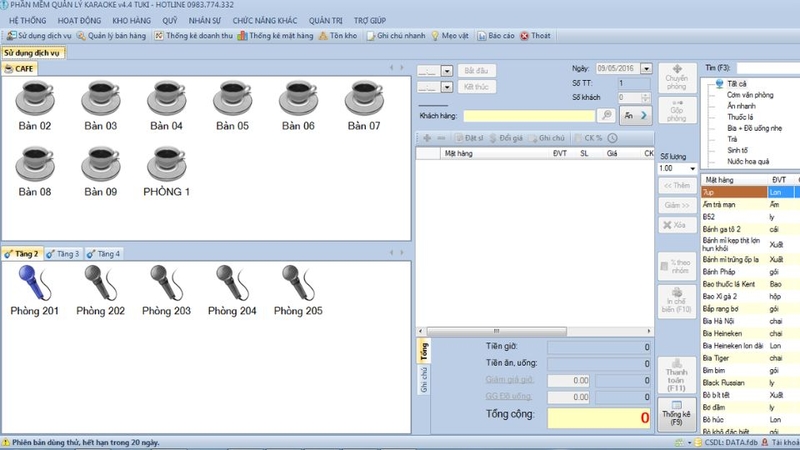The width and height of the screenshot is (800, 450).
Task: Click the Phòng 204 microphone icon
Action: coord(232,284)
